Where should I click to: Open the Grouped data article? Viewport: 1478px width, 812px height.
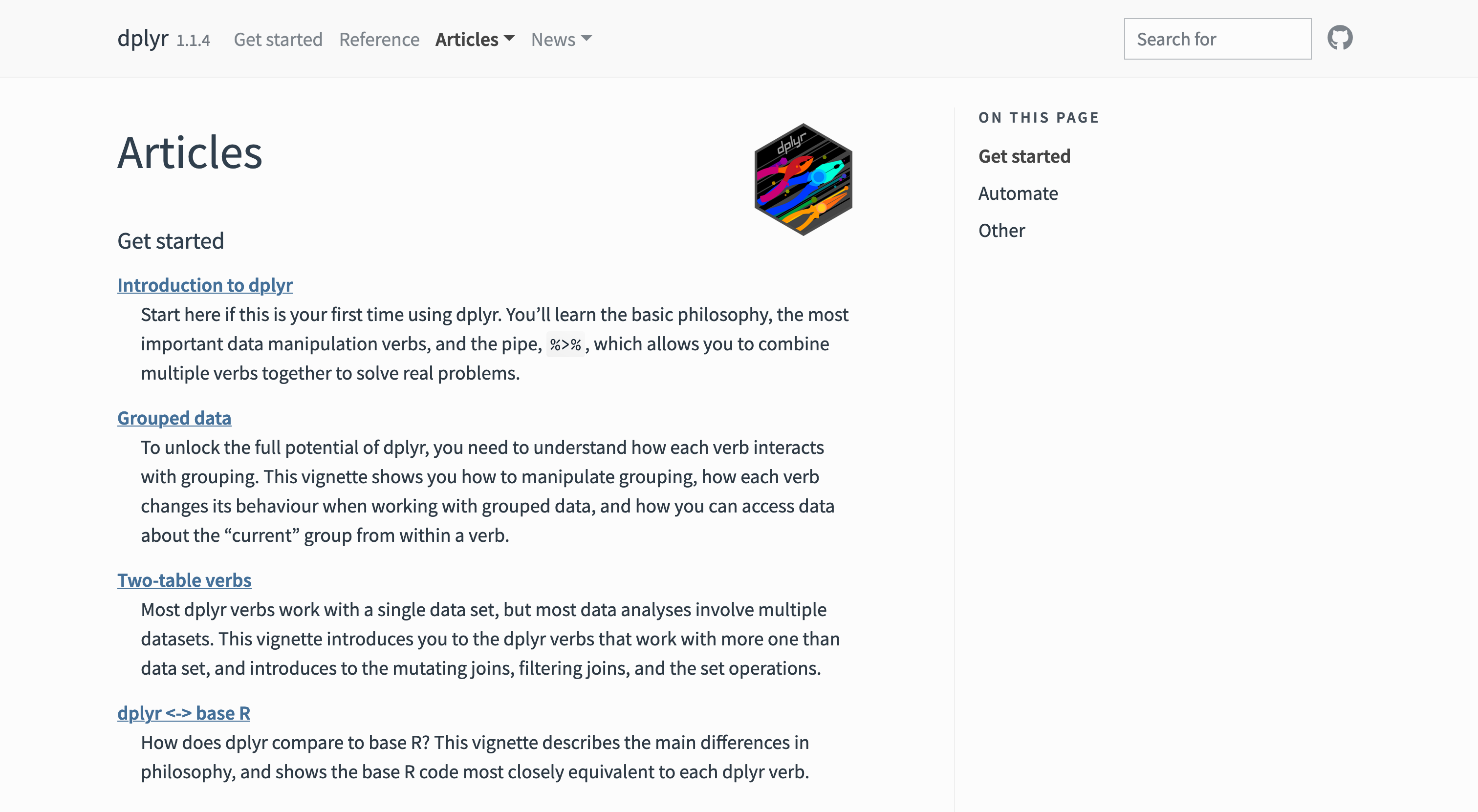174,418
